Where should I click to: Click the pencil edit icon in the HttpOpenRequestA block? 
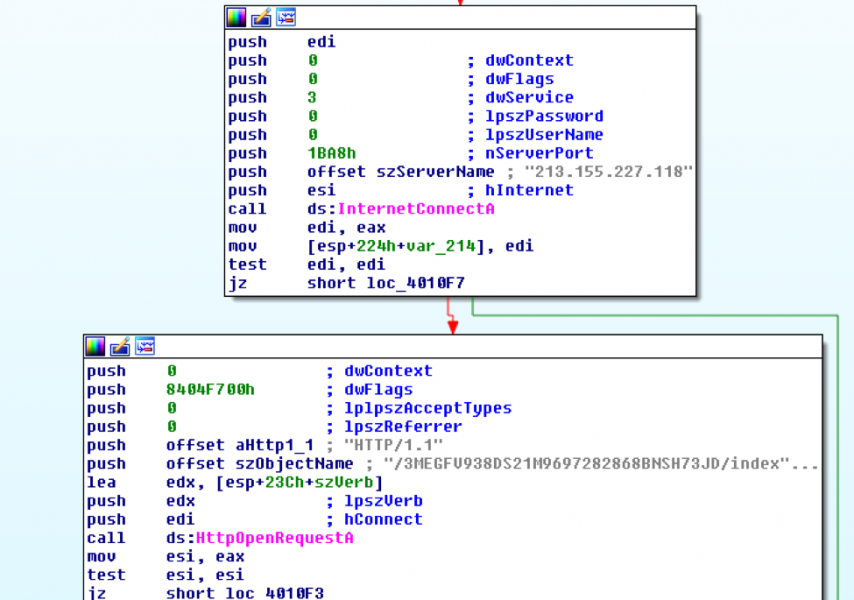point(120,346)
